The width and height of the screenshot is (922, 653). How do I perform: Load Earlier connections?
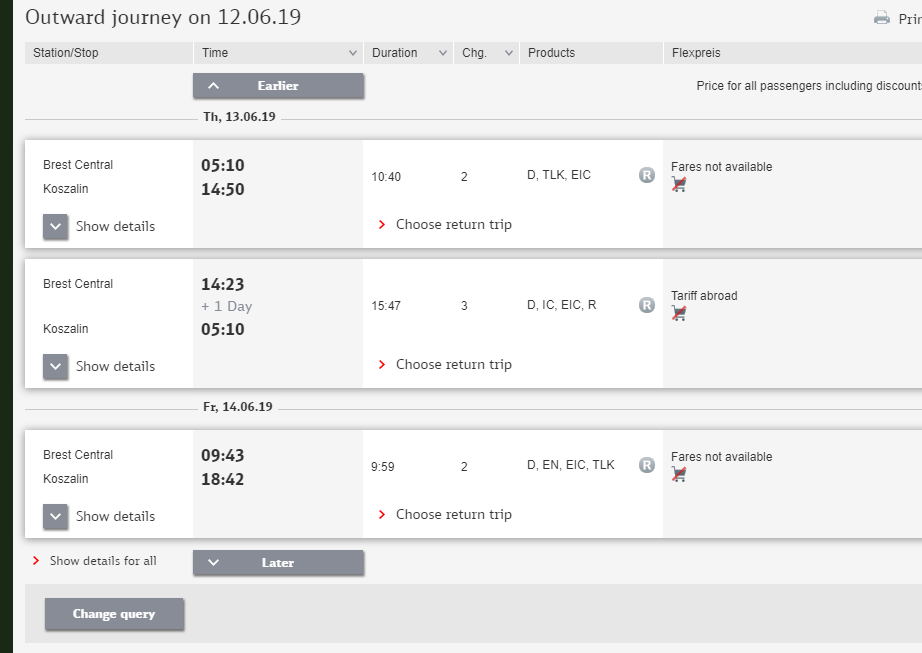pos(278,86)
